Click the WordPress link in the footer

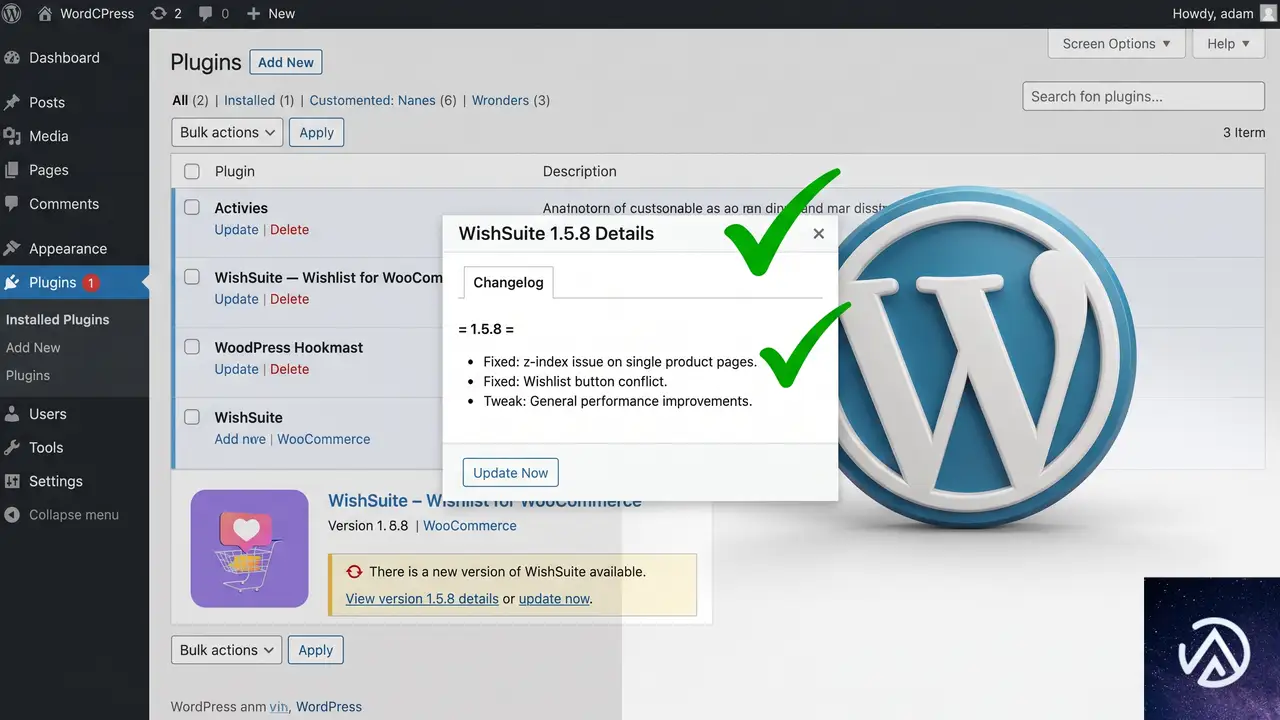coord(329,707)
